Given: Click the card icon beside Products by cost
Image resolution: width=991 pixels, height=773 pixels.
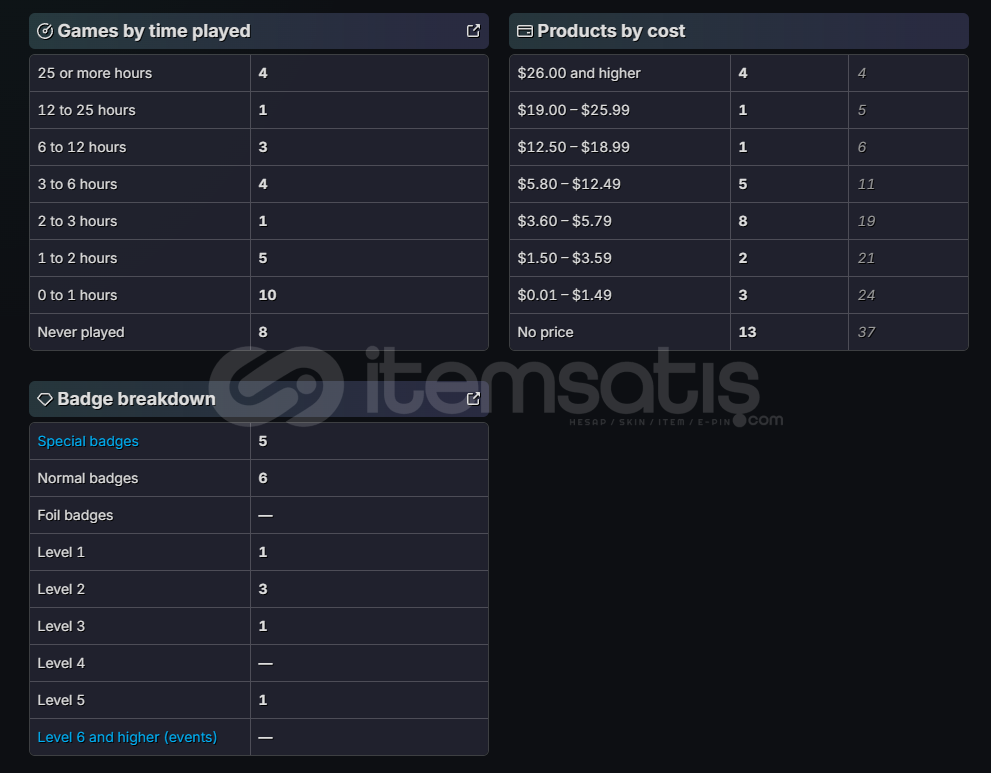Looking at the screenshot, I should click(524, 31).
